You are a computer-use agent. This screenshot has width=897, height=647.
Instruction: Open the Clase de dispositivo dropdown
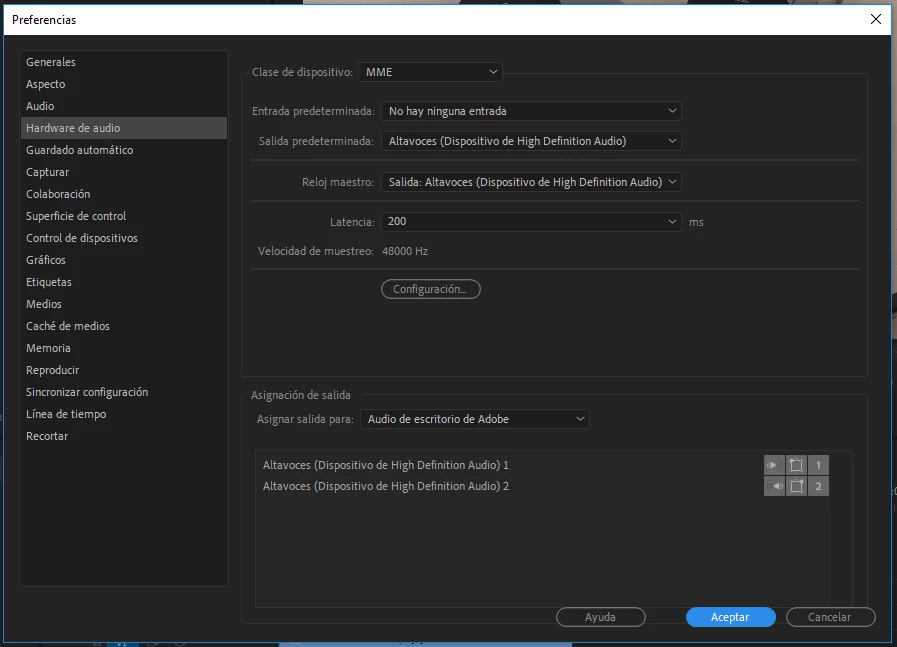(x=430, y=72)
